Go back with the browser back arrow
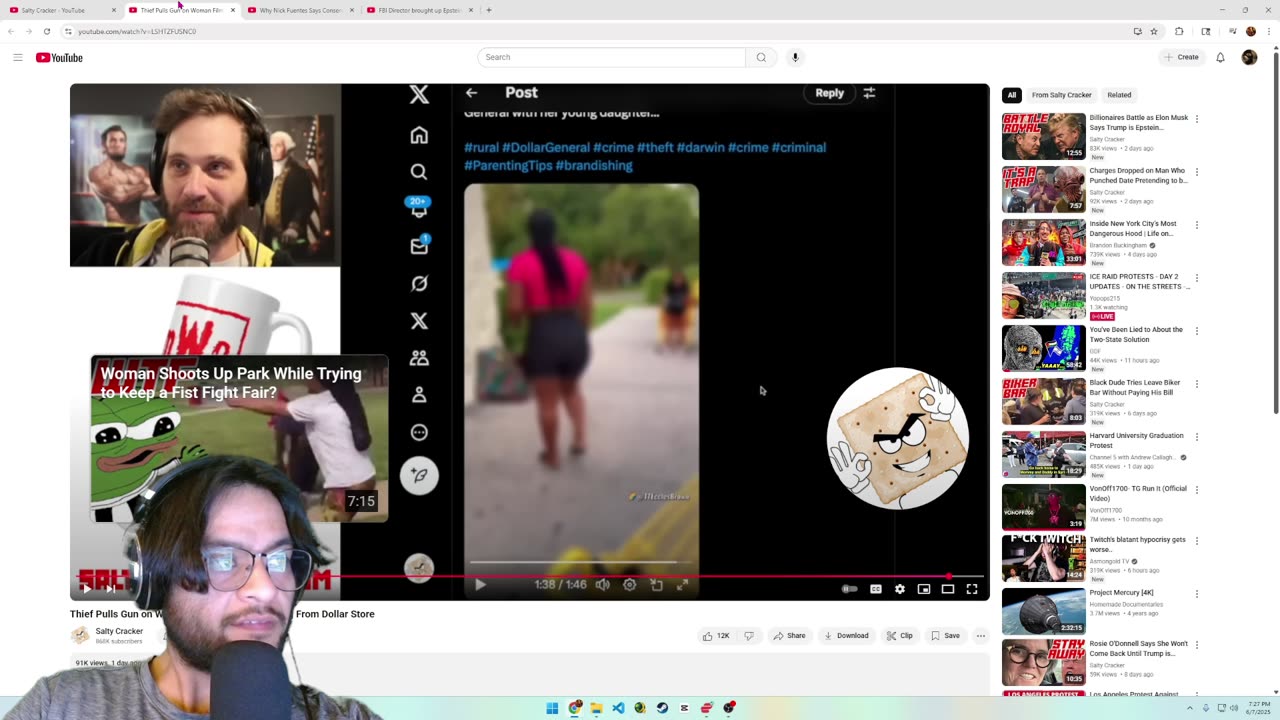 [11, 31]
